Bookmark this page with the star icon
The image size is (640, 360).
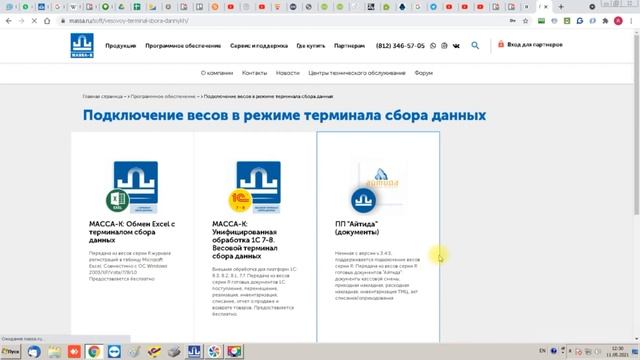coord(525,20)
